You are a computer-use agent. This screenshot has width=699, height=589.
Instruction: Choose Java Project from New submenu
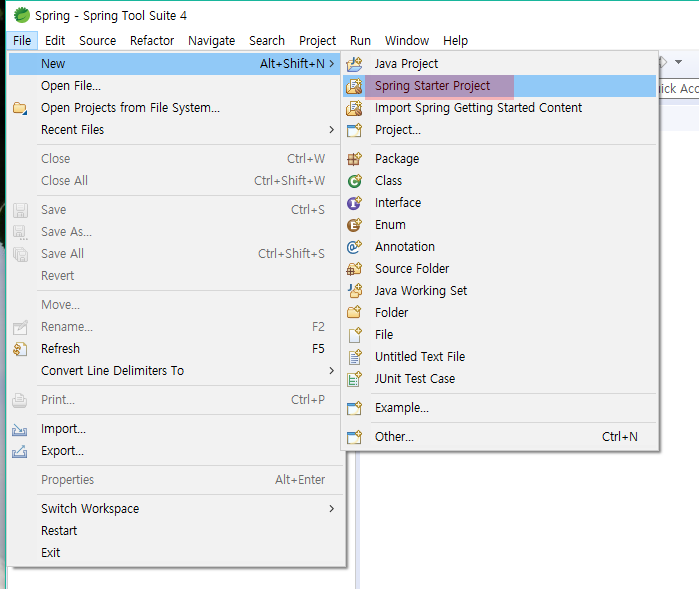pos(500,64)
